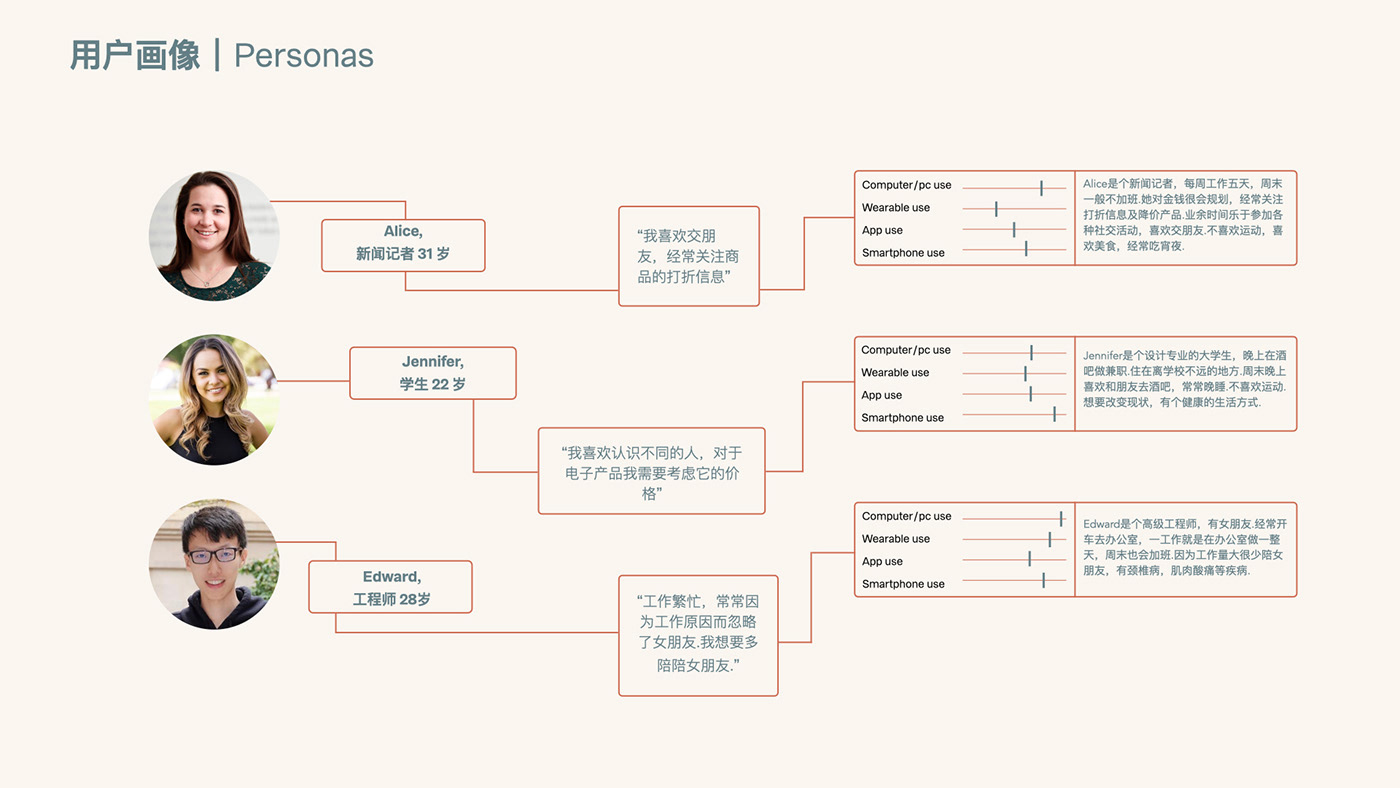Click Edward's profile photo
Viewport: 1400px width, 788px height.
pos(214,564)
